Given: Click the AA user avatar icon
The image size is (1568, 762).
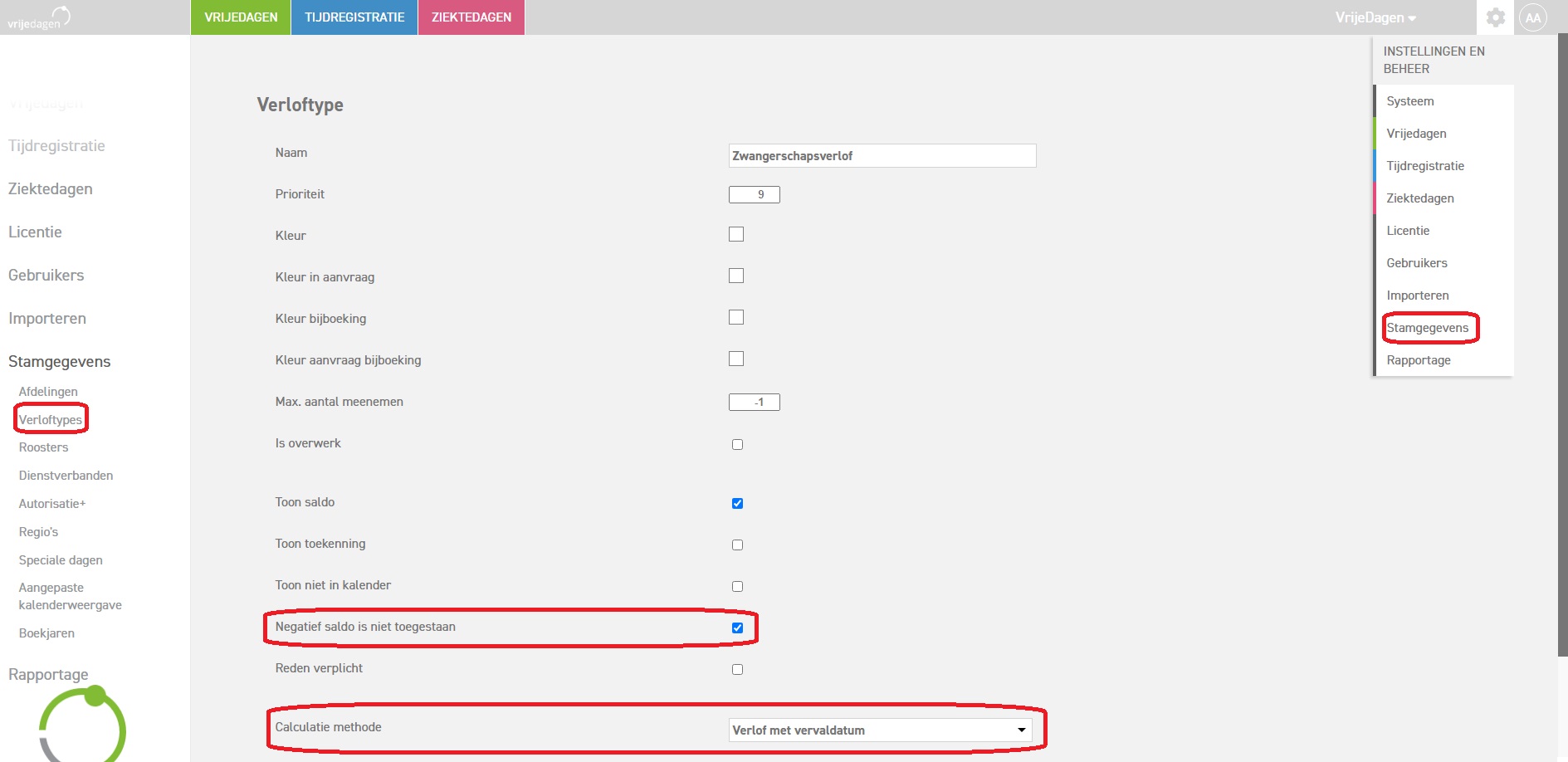Looking at the screenshot, I should [1532, 17].
